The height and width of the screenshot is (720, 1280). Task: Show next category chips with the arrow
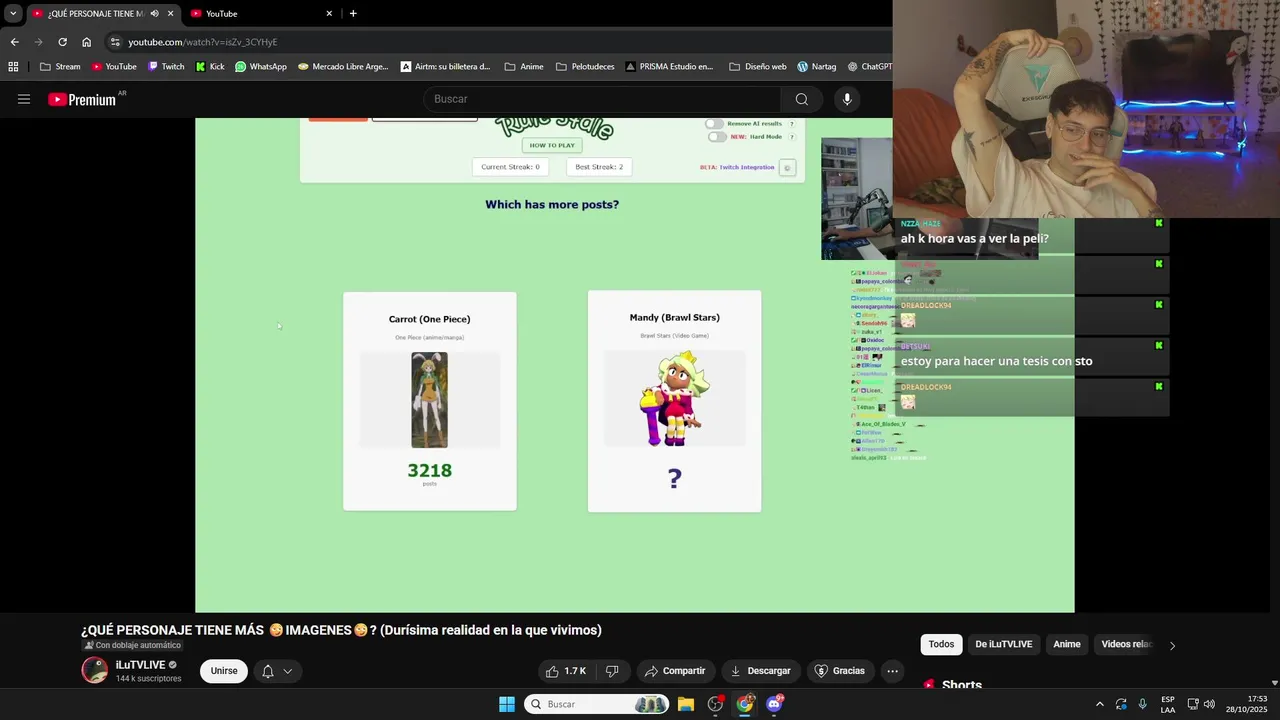pos(1172,645)
